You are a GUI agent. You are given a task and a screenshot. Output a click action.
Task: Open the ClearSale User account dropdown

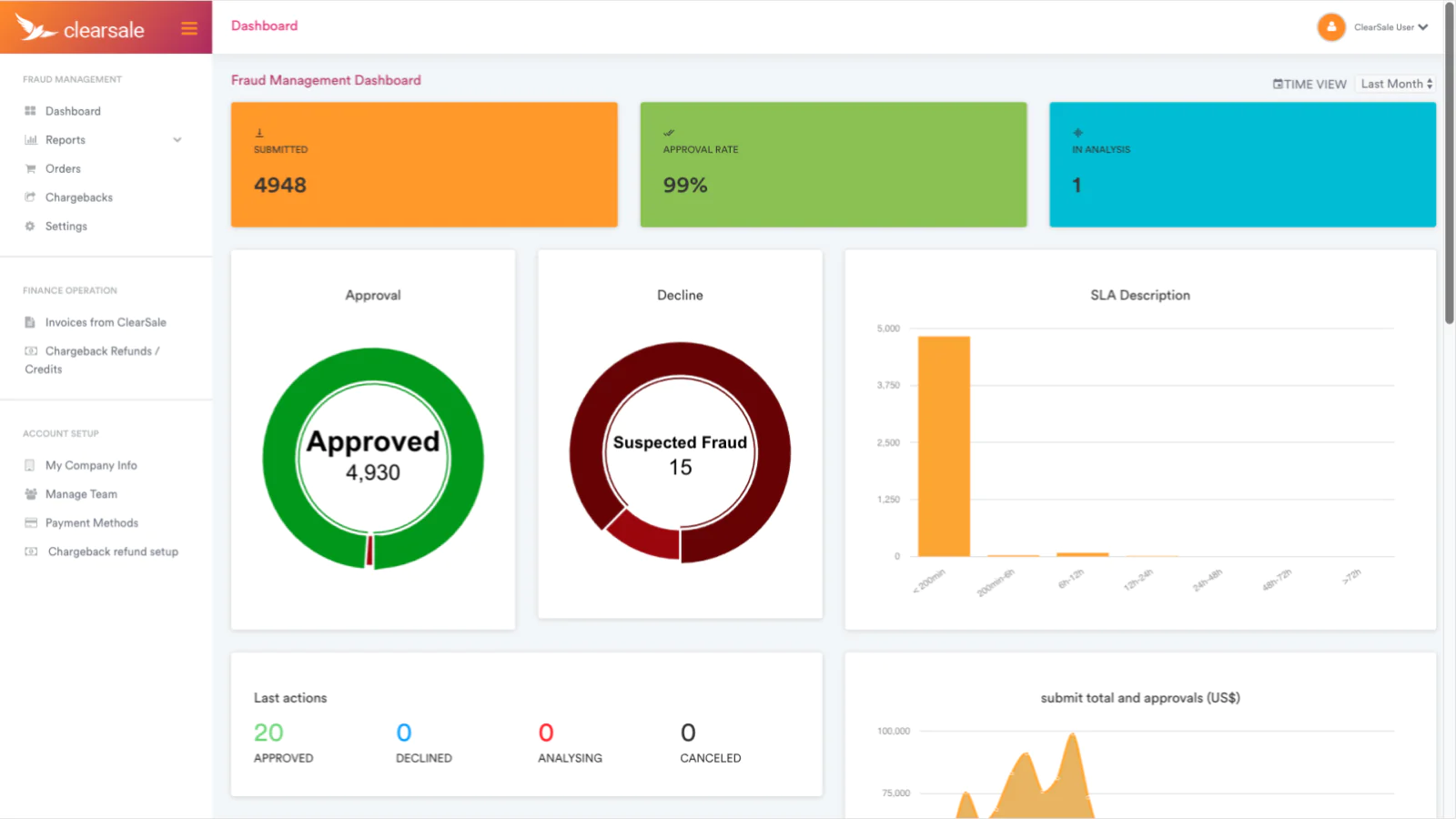tap(1390, 27)
